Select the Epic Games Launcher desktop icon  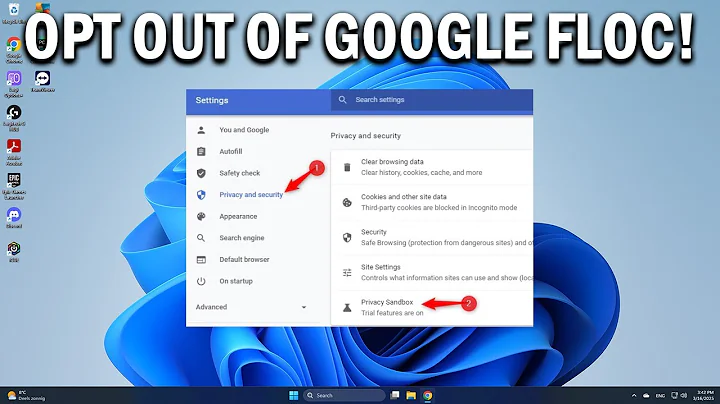pos(14,186)
